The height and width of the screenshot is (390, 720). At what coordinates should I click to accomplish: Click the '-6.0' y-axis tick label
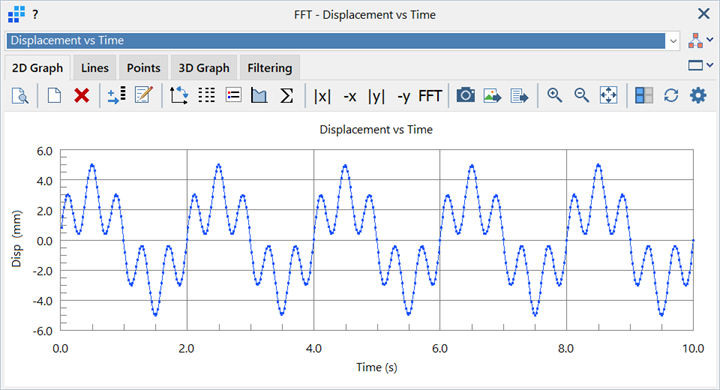(42, 331)
